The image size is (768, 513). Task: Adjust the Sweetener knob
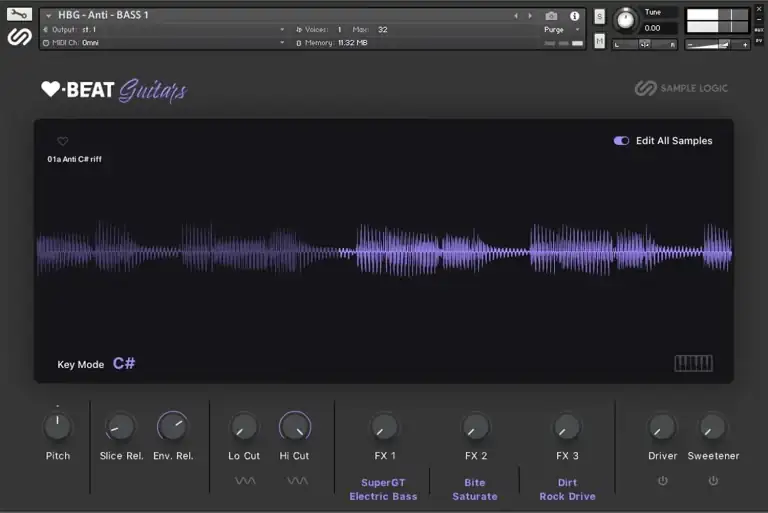712,427
